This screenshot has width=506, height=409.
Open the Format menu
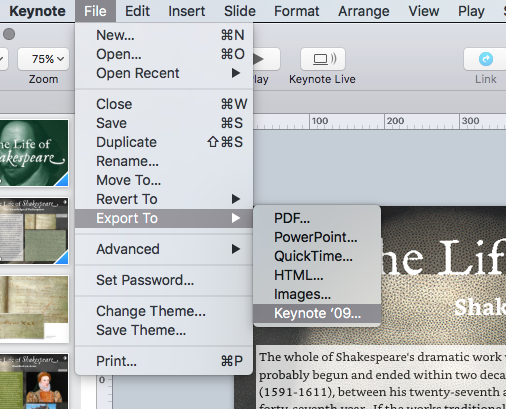tap(297, 11)
